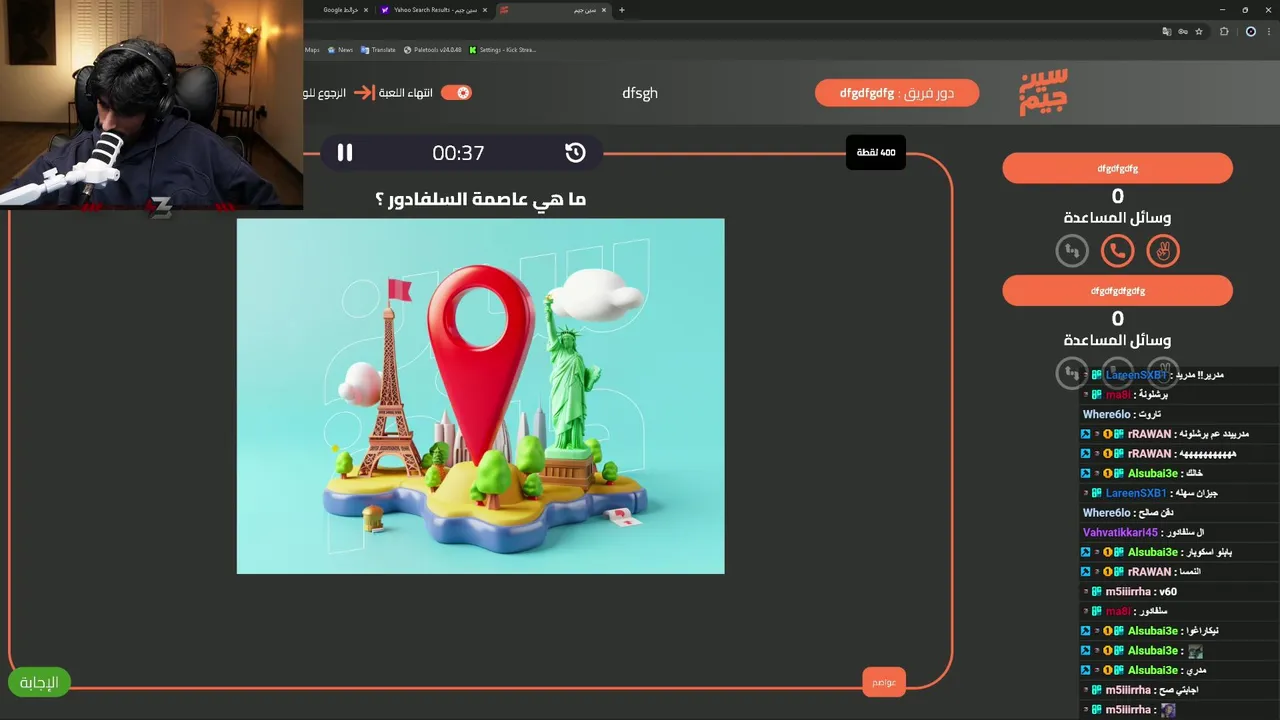This screenshot has width=1280, height=720.
Task: Click the translate page icon in address bar
Action: (x=1166, y=31)
